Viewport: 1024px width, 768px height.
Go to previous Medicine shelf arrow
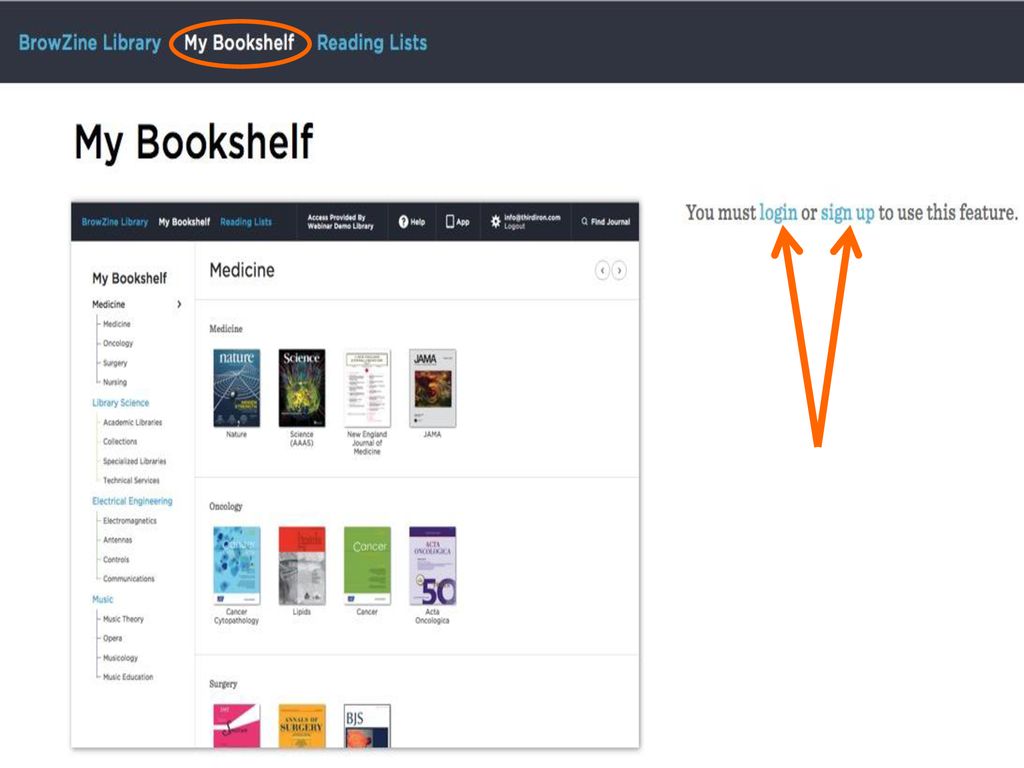click(x=602, y=270)
